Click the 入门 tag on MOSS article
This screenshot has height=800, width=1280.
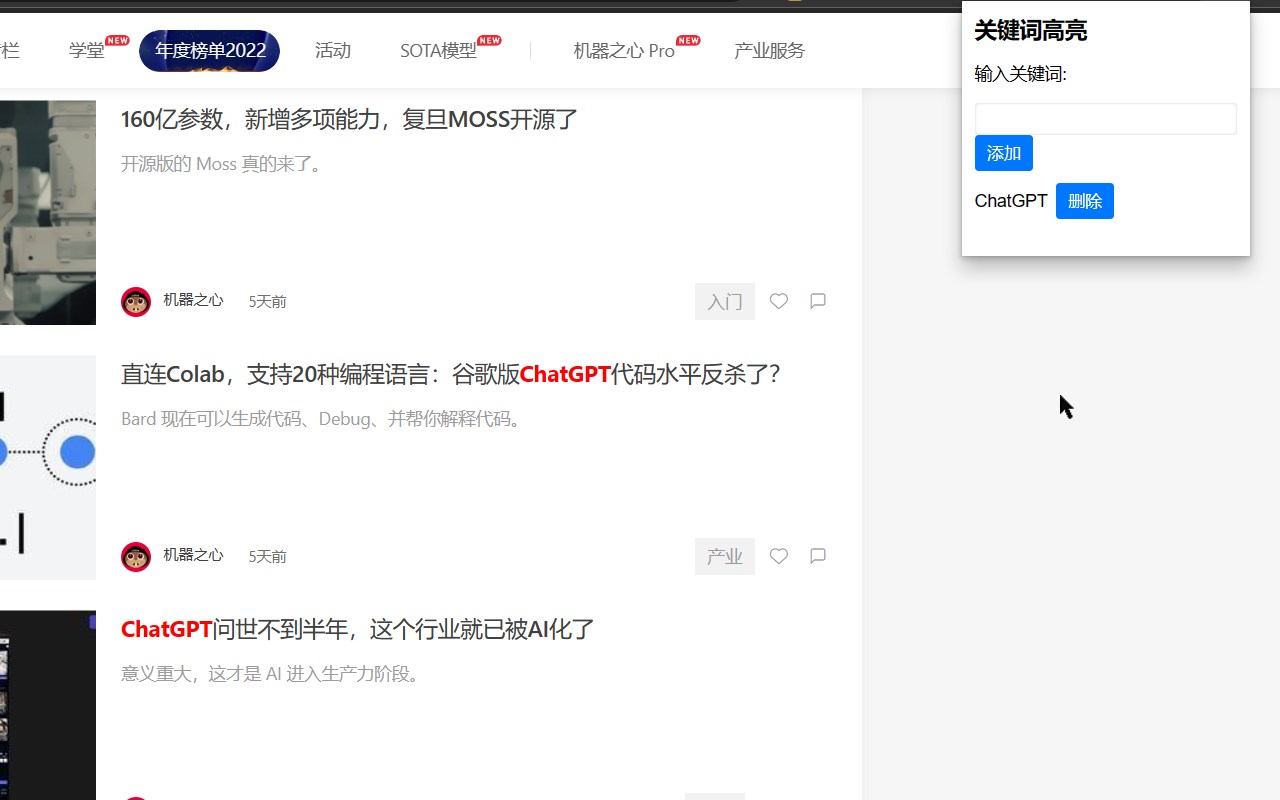pos(725,301)
